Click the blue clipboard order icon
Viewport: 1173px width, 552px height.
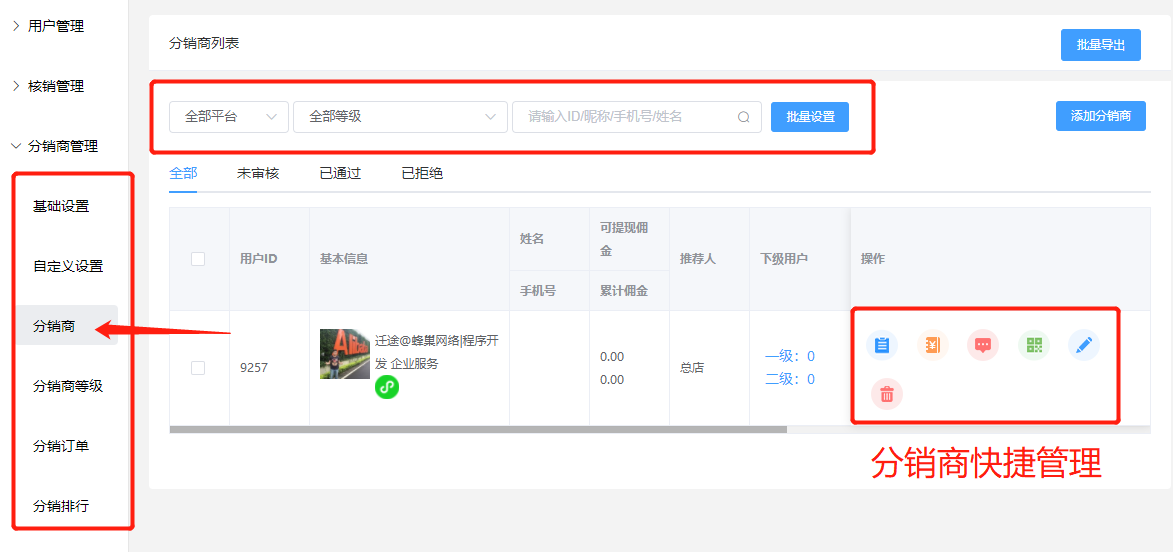click(881, 345)
